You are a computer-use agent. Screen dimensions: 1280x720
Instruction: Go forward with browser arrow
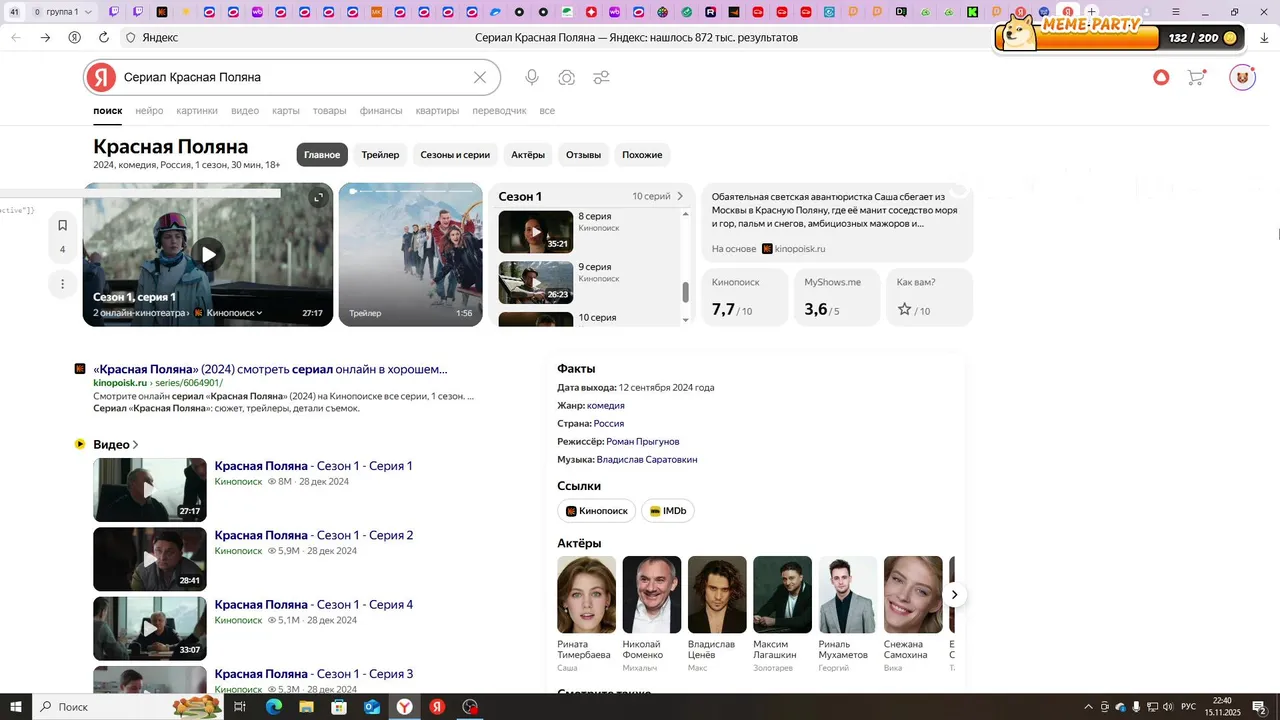point(46,37)
